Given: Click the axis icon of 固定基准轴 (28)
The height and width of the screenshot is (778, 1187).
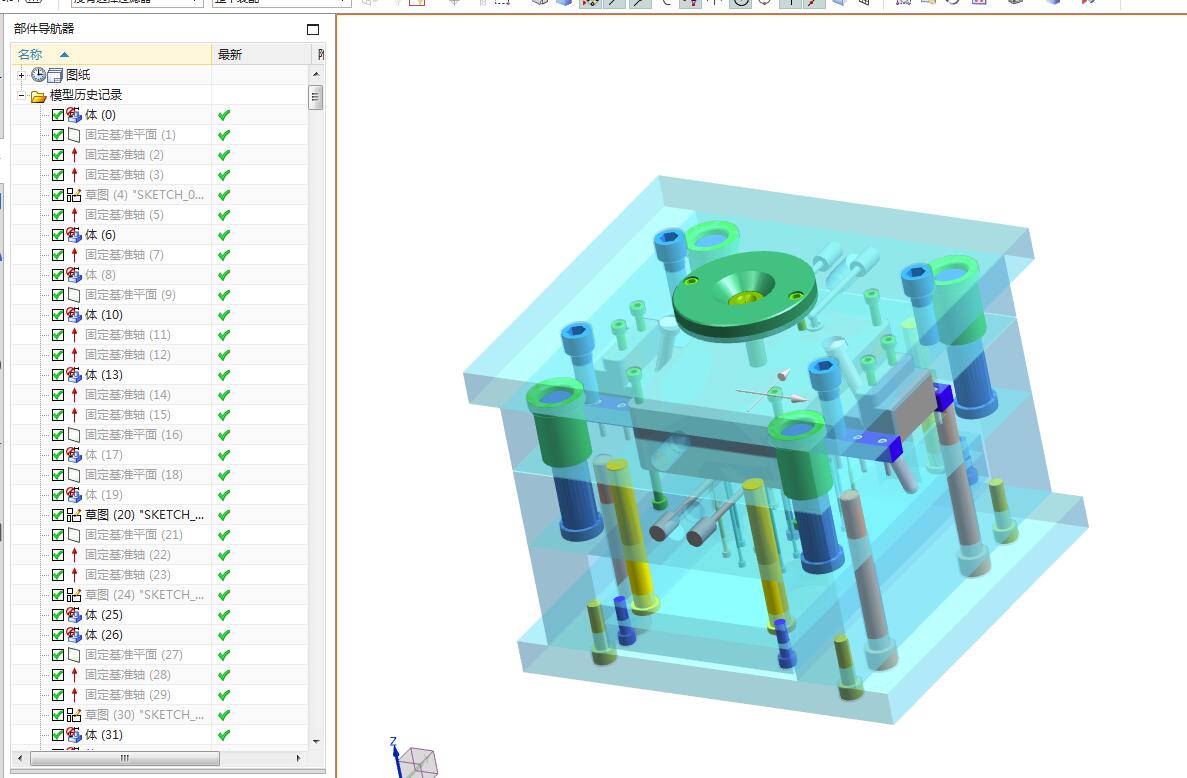Looking at the screenshot, I should (x=74, y=674).
